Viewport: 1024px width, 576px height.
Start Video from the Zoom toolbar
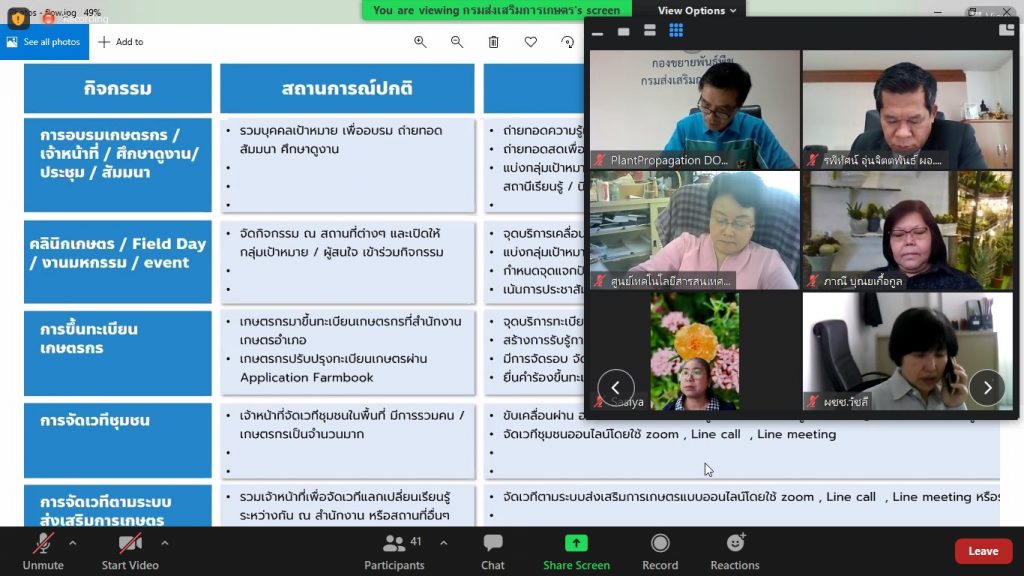pos(130,549)
